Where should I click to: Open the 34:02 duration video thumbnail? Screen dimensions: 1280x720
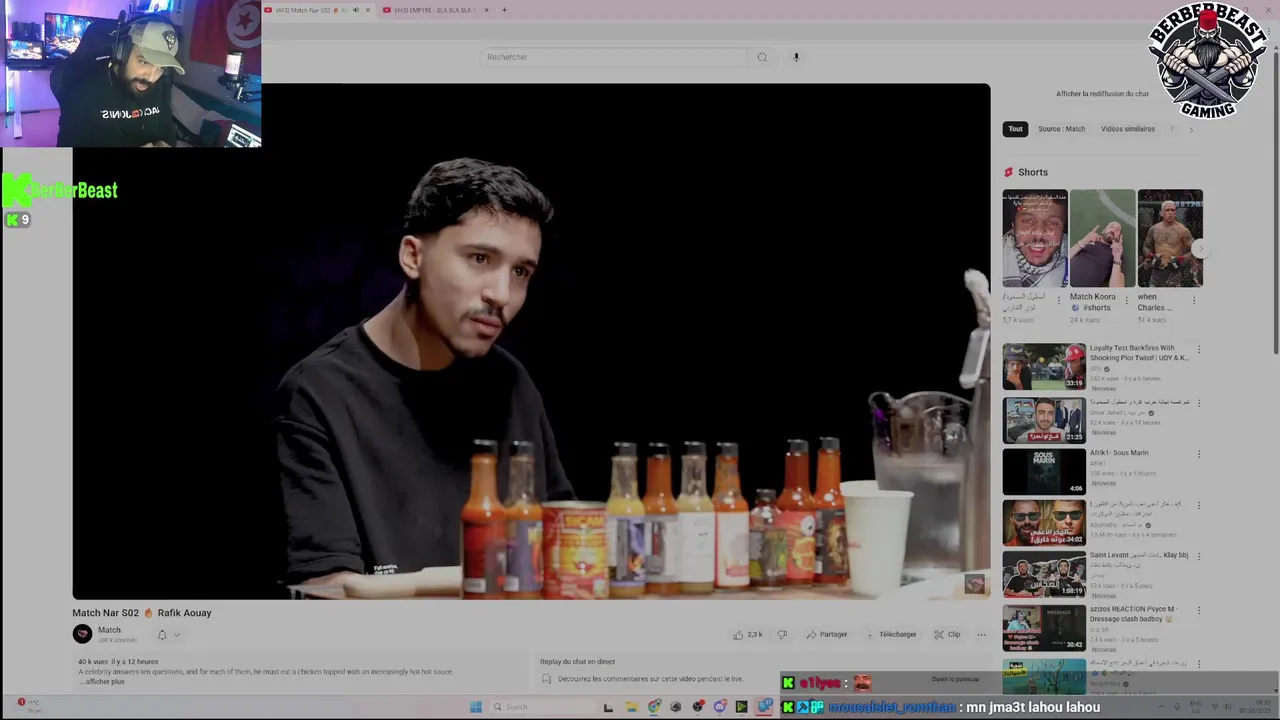tap(1044, 523)
